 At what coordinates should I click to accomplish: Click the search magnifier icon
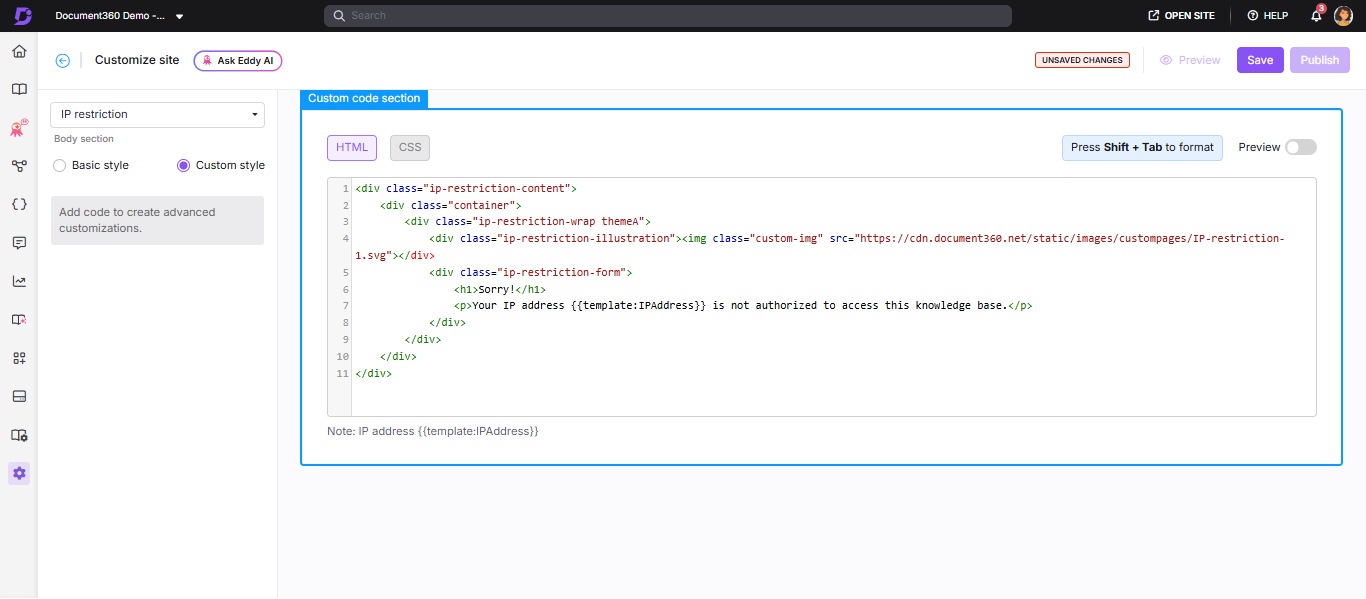pos(339,16)
